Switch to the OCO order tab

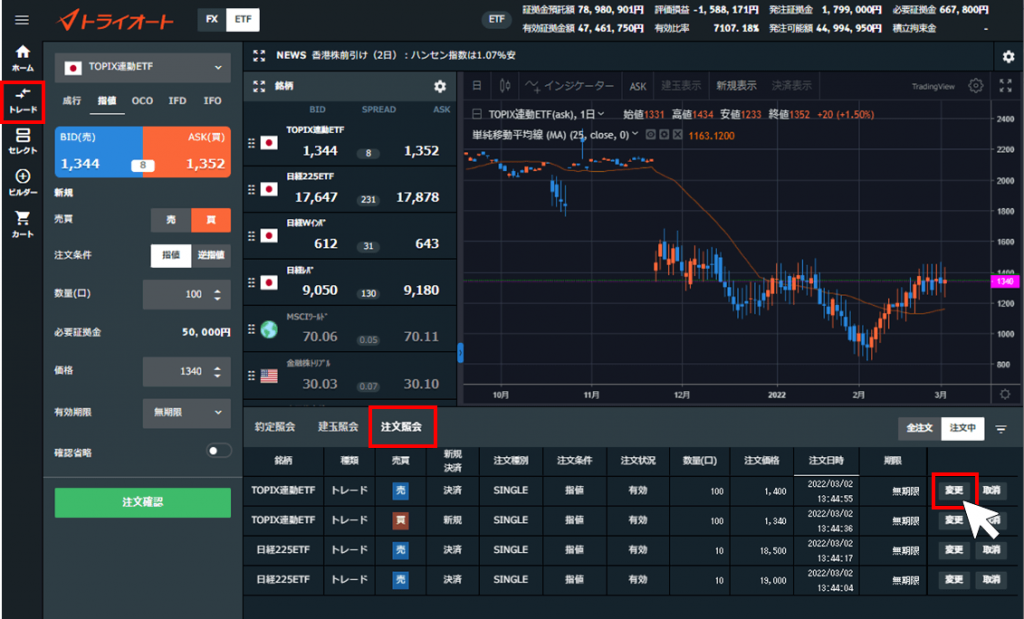pyautogui.click(x=142, y=101)
